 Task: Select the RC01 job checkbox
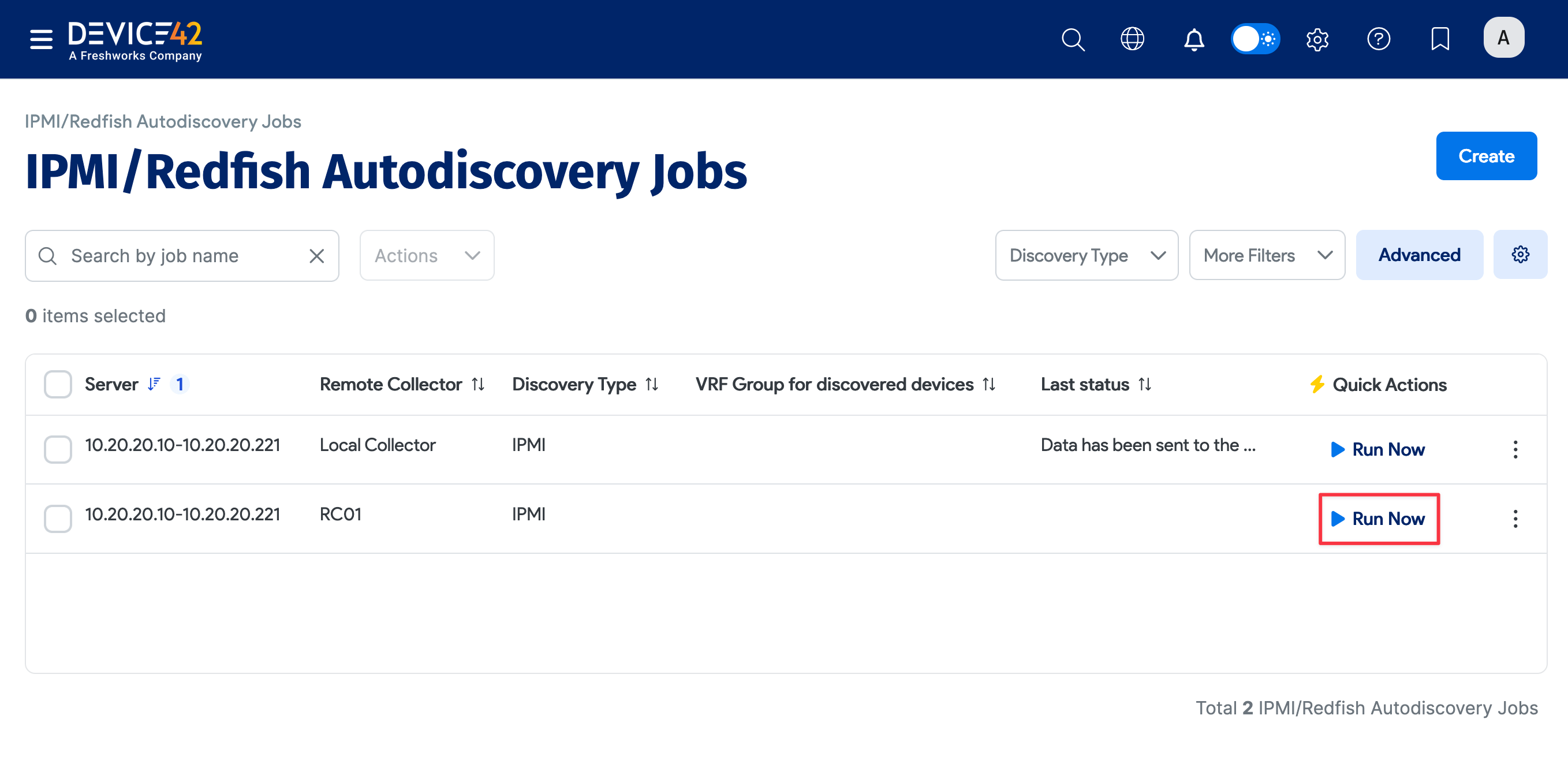[x=58, y=518]
